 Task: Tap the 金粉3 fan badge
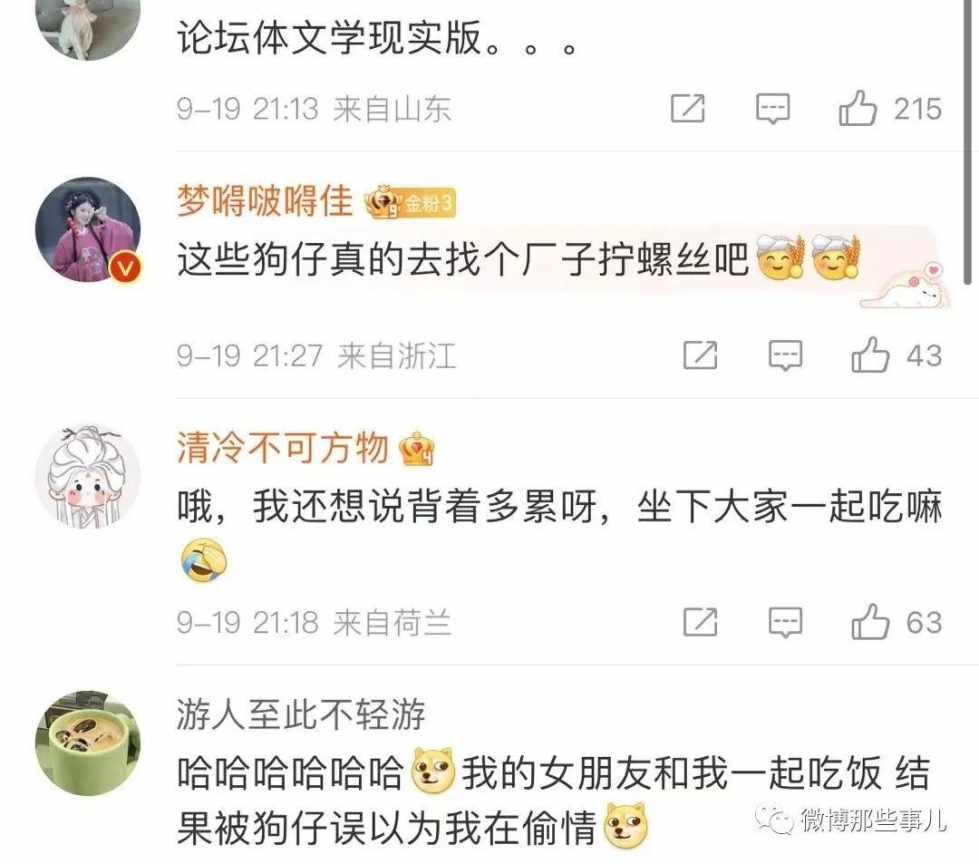410,202
